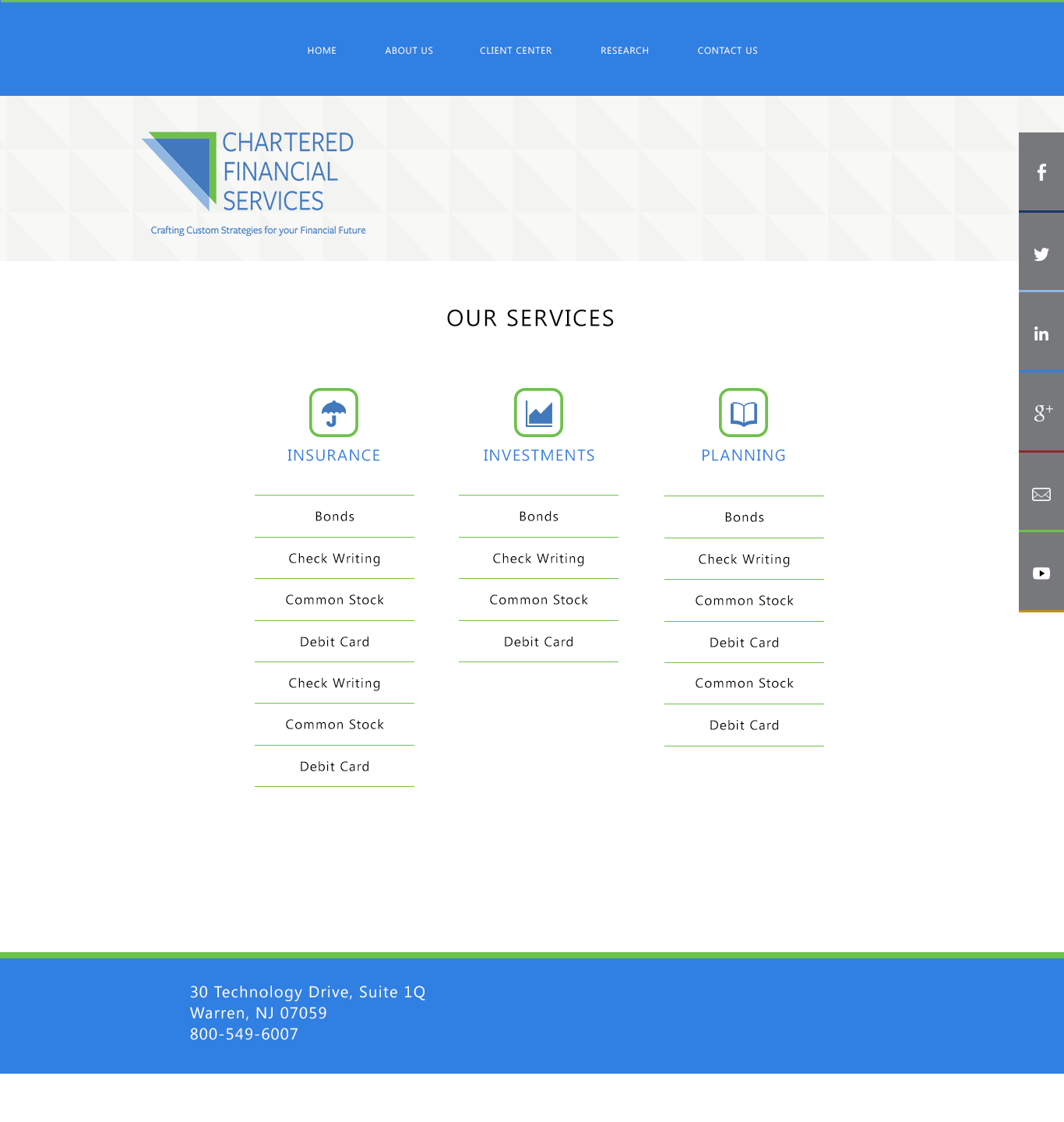Select Bonds under Insurance

pyautogui.click(x=333, y=516)
